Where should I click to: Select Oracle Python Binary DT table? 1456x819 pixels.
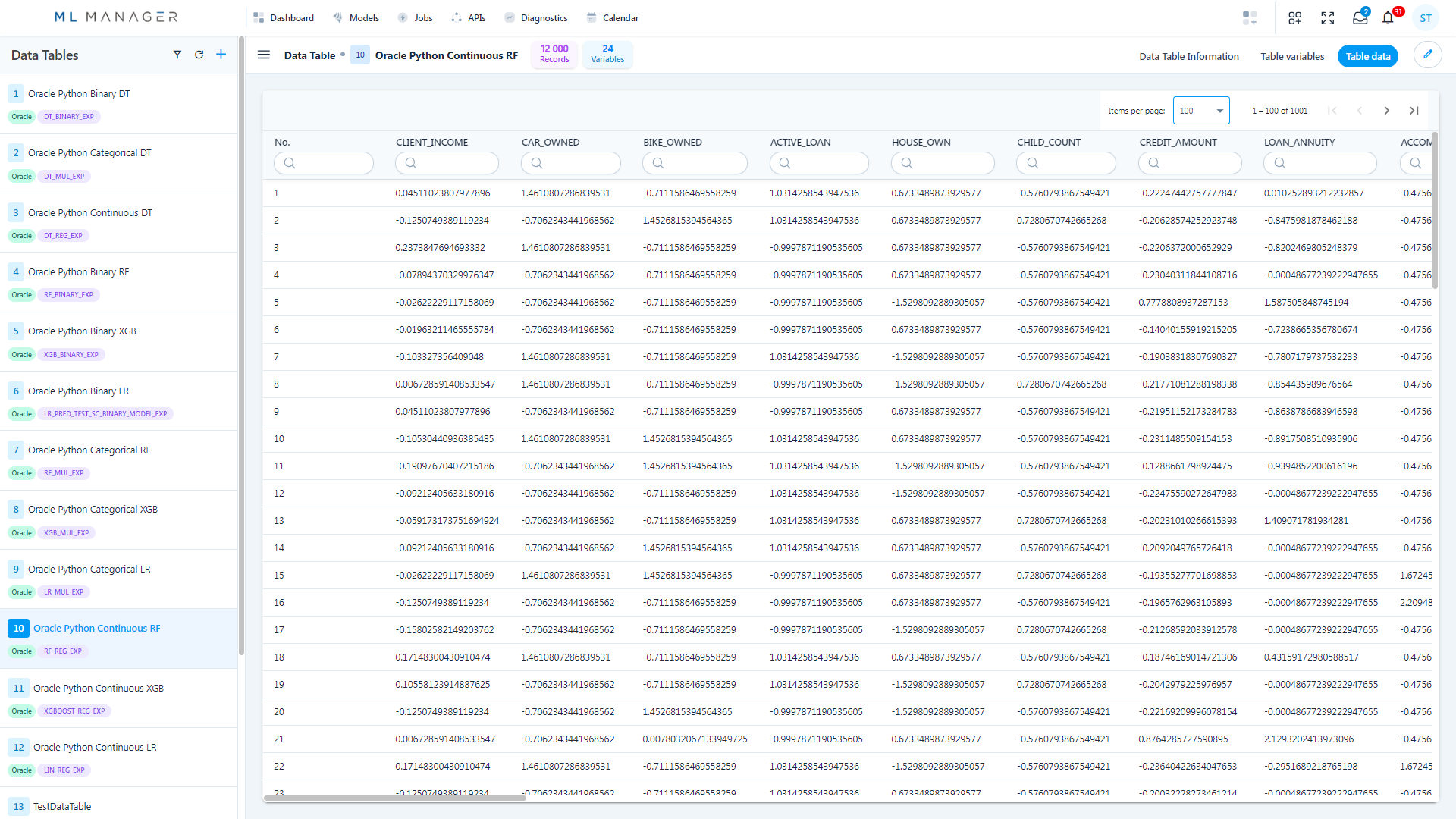tap(118, 104)
